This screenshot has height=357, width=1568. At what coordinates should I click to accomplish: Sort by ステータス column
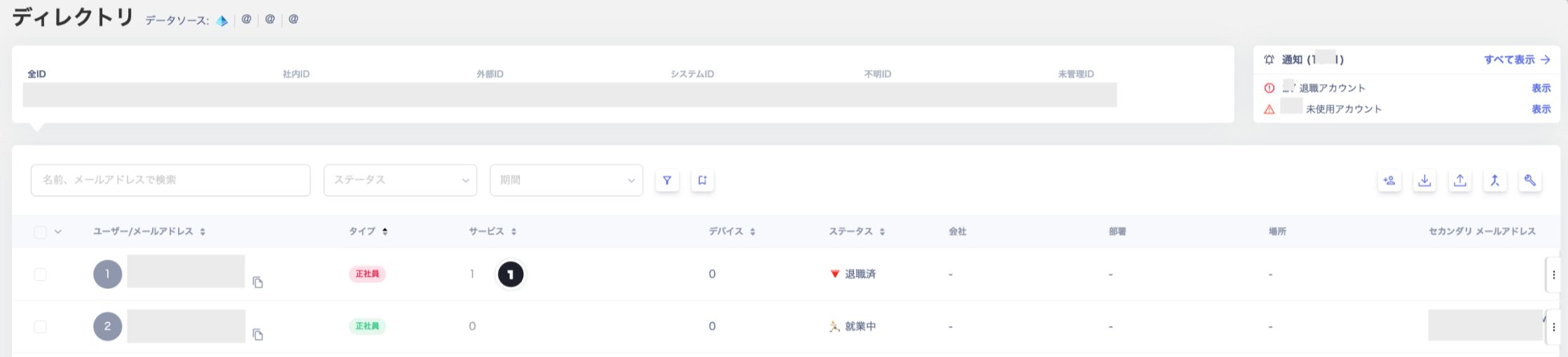coord(882,232)
